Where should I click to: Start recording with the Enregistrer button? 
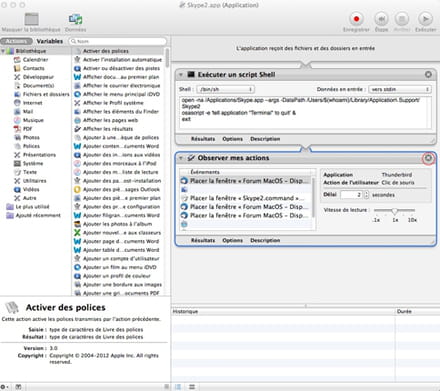point(356,19)
